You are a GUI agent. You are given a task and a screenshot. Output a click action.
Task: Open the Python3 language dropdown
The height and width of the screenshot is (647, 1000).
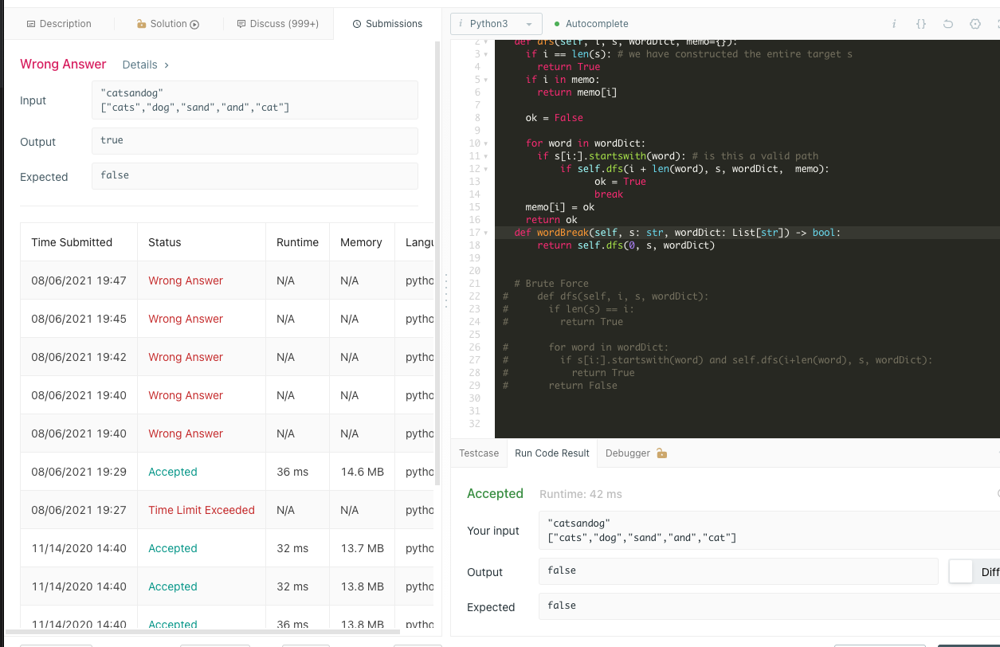pos(496,24)
